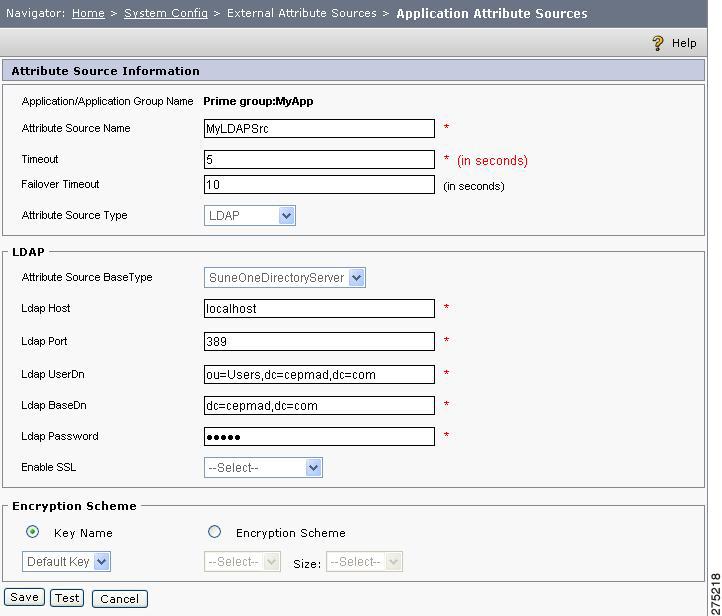
Task: Click the Ldap UserDn field
Action: point(319,374)
